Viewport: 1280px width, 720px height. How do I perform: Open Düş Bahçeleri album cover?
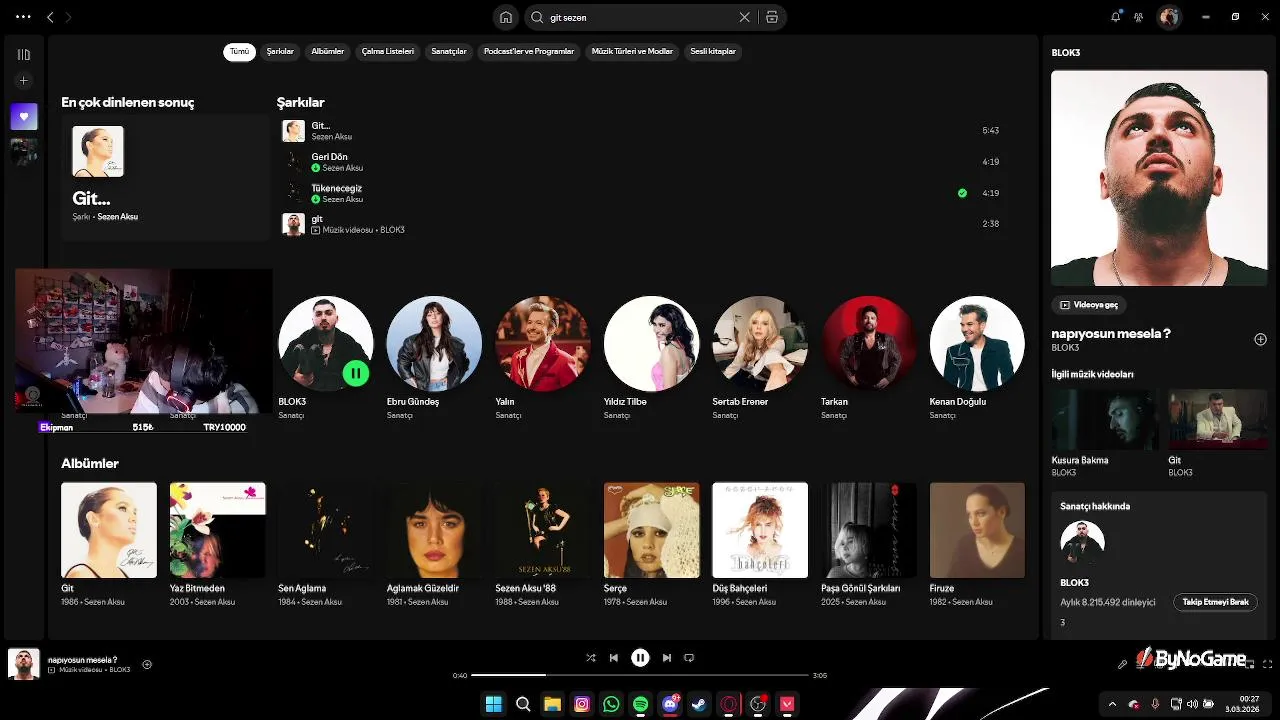click(x=760, y=530)
